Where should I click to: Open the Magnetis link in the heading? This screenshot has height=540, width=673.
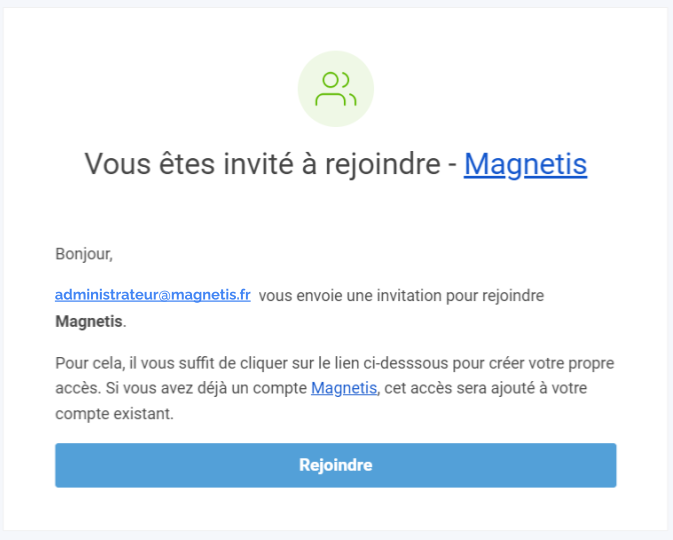525,164
